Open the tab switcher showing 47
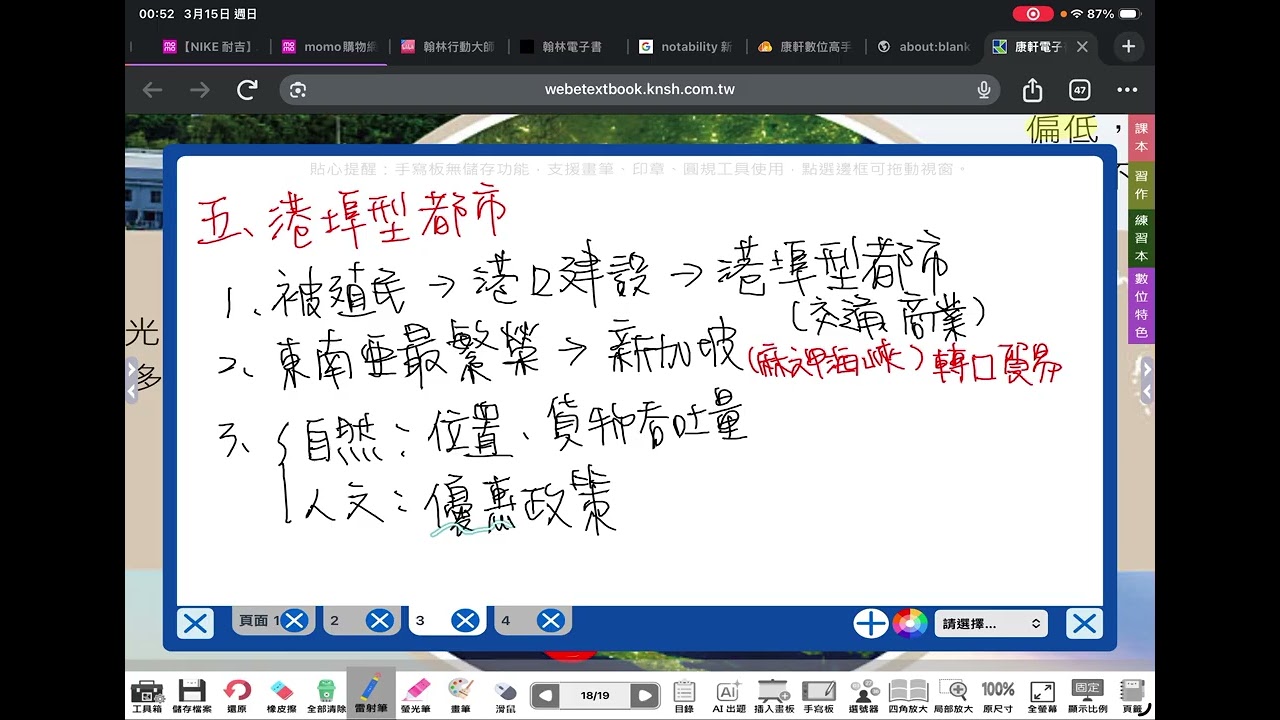The image size is (1280, 720). (1080, 90)
